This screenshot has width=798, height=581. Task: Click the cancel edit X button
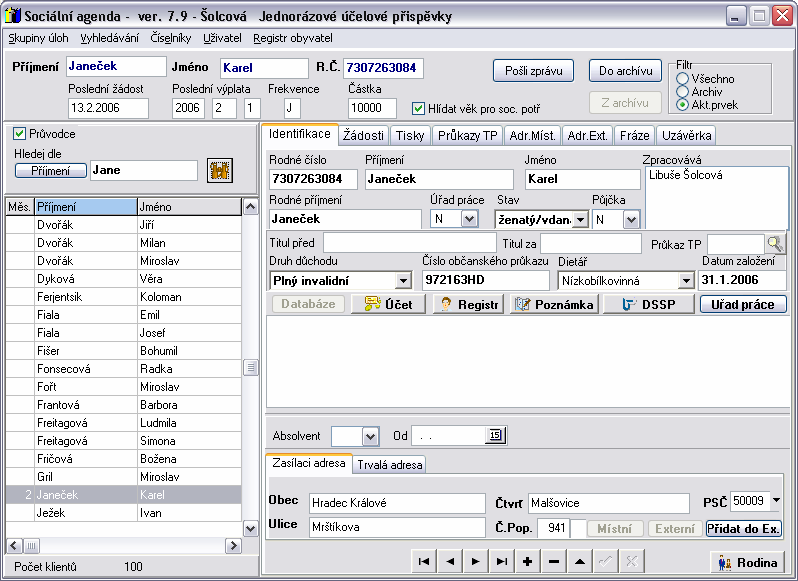[632, 561]
